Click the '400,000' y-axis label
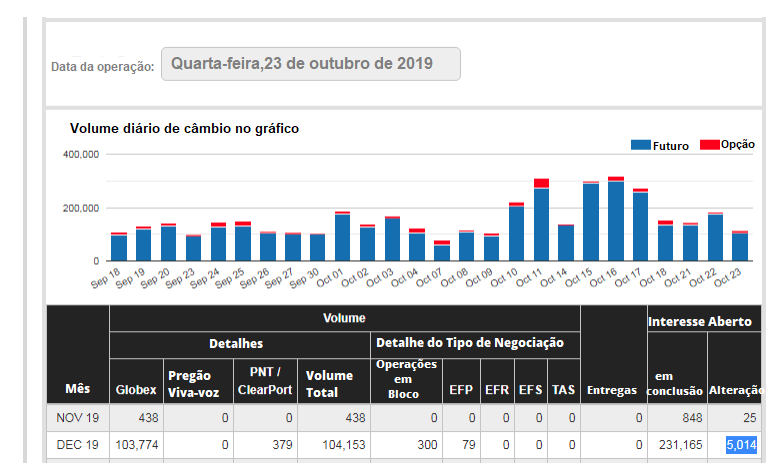Screen dimensions: 780x473 (x=81, y=155)
